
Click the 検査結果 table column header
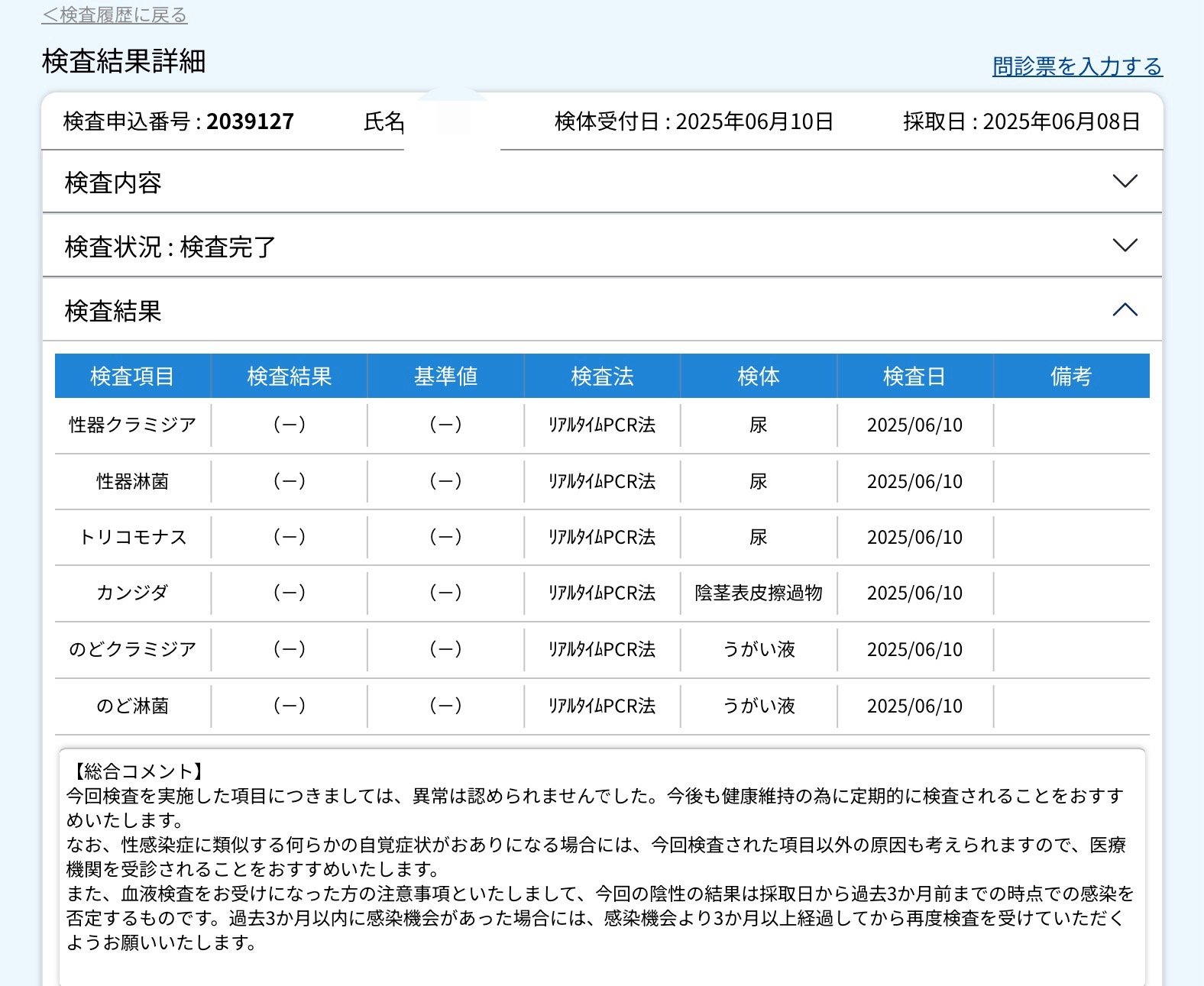coord(289,377)
